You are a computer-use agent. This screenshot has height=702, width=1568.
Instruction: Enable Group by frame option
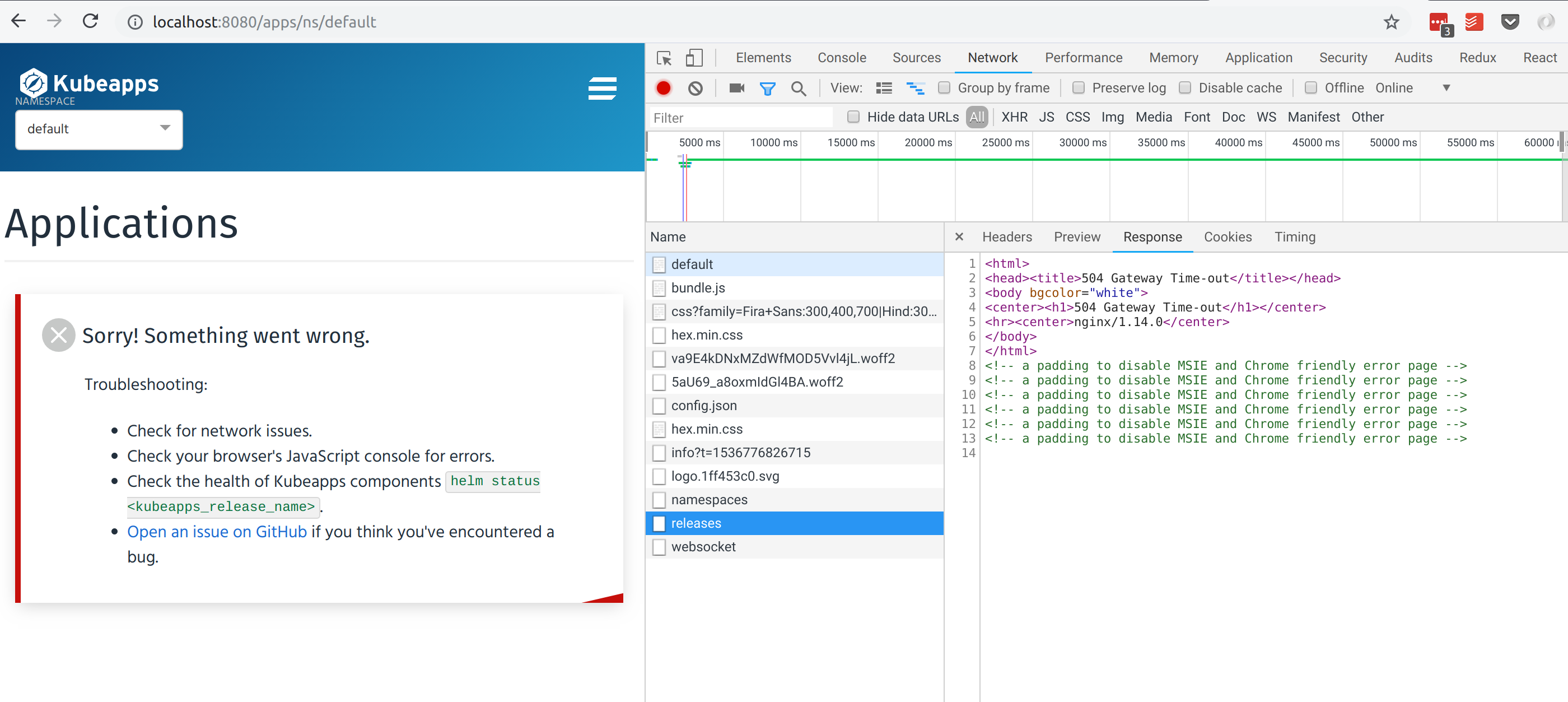point(945,87)
